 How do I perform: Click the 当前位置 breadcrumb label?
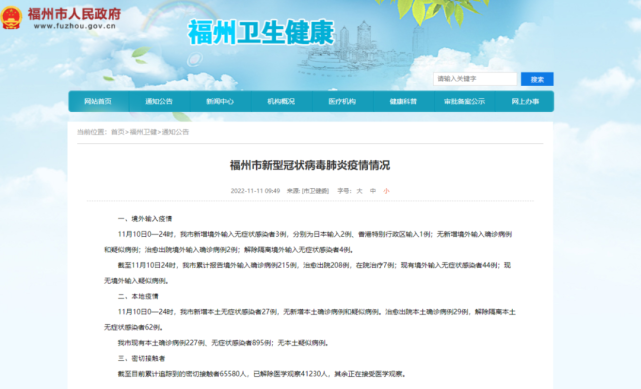[92, 132]
